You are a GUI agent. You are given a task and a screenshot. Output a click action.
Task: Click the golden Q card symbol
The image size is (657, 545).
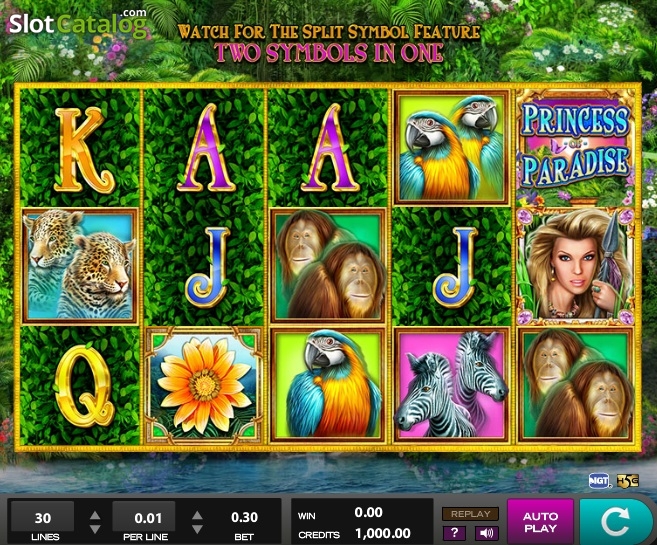82,386
